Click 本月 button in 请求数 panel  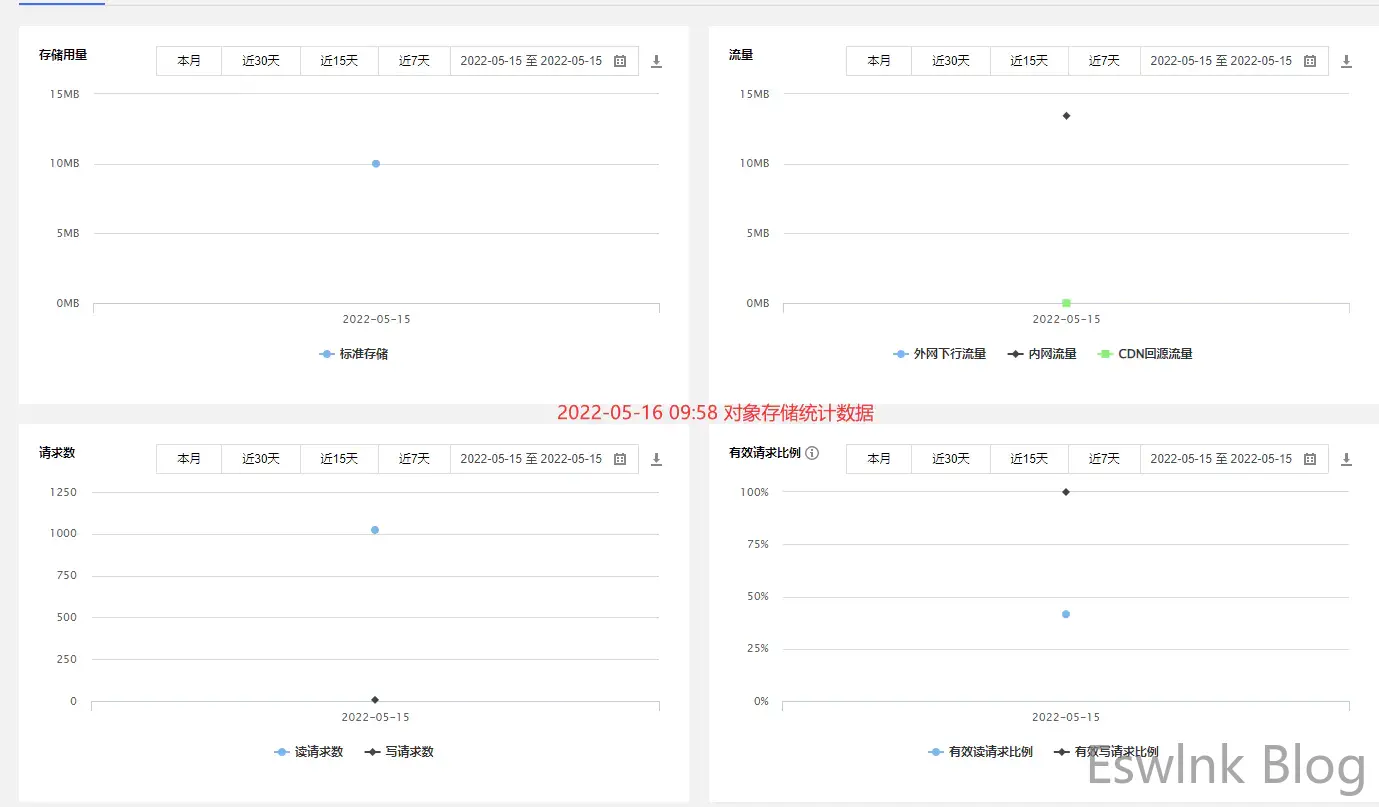189,459
